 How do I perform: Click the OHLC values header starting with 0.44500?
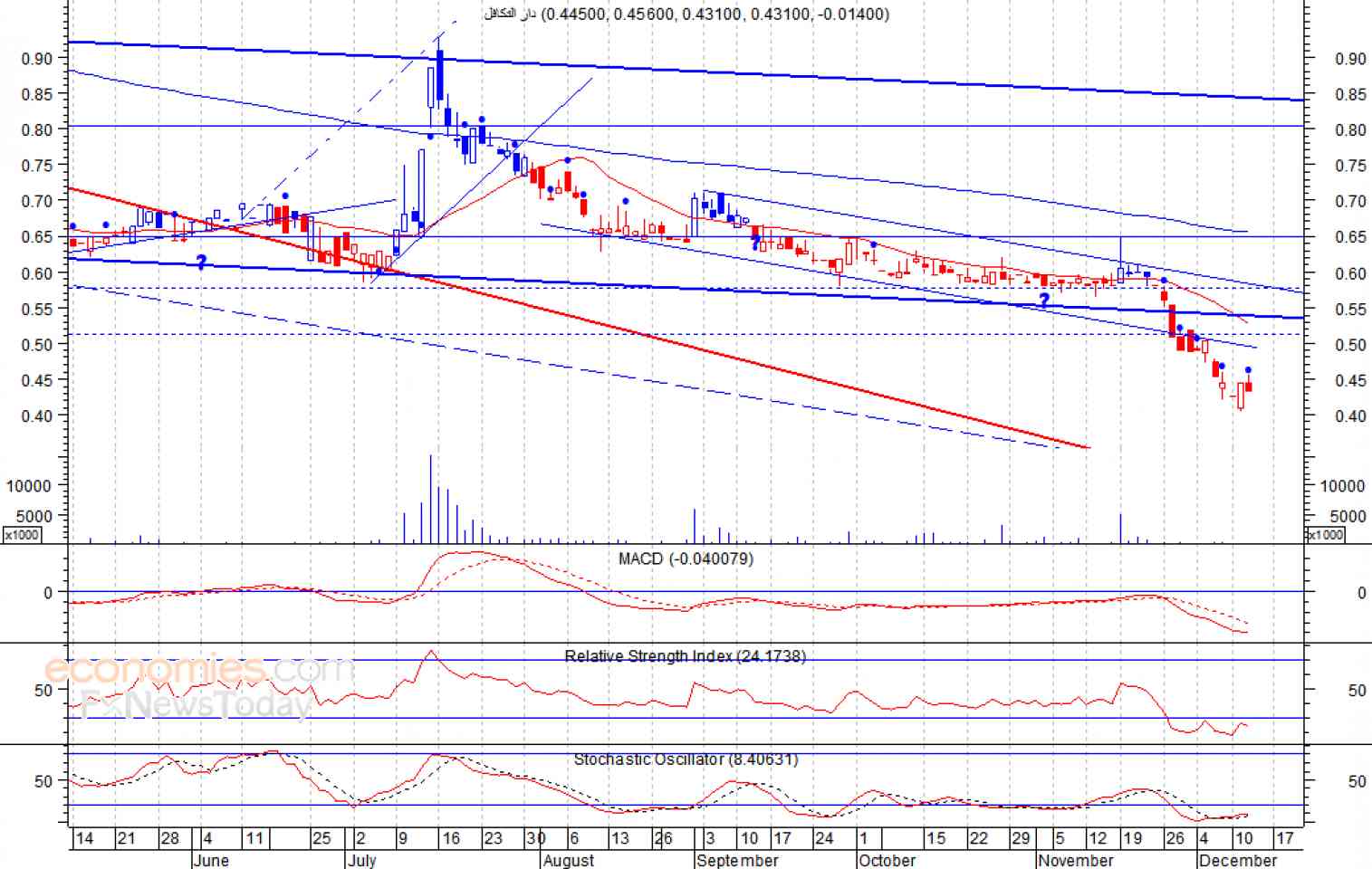(715, 14)
